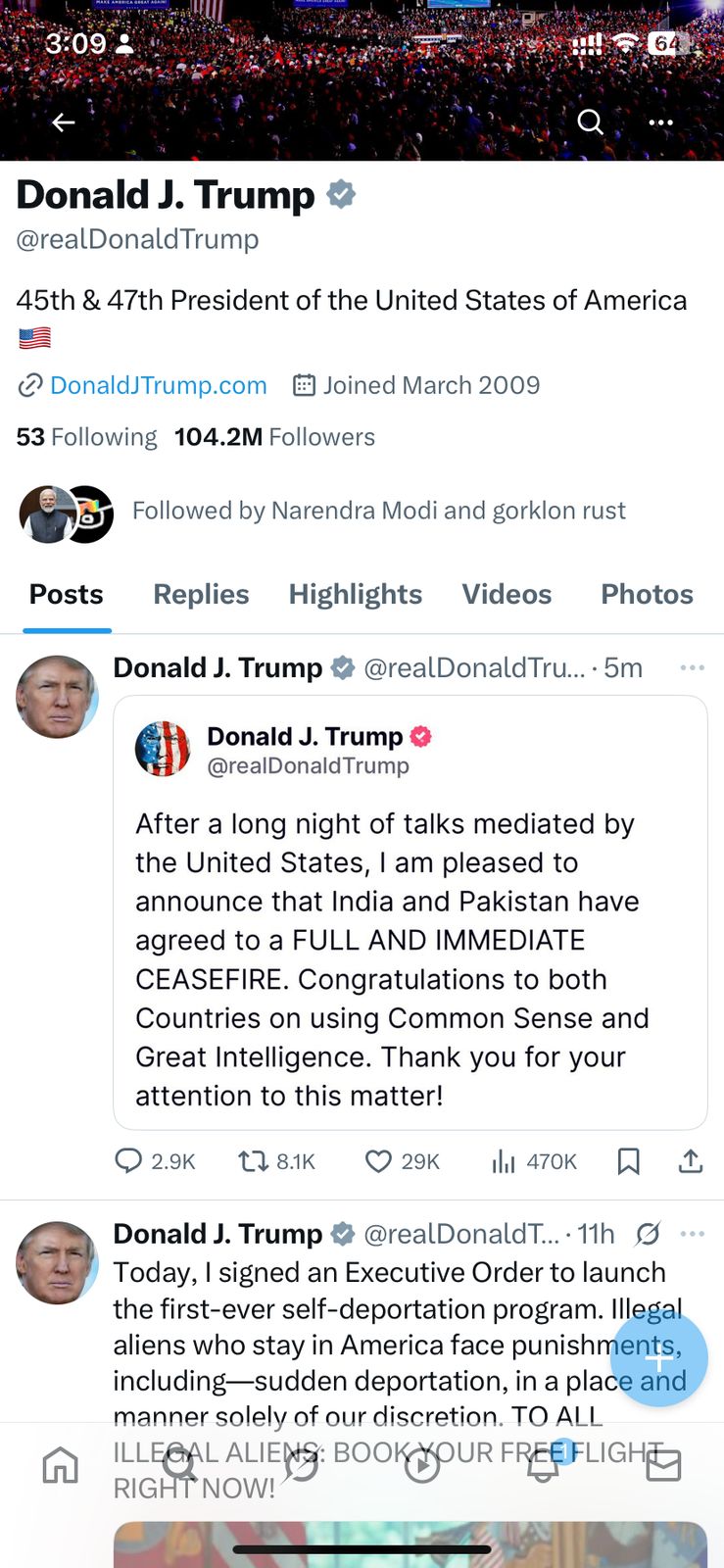724x1568 pixels.
Task: Open the messages envelope icon
Action: pos(663,1466)
